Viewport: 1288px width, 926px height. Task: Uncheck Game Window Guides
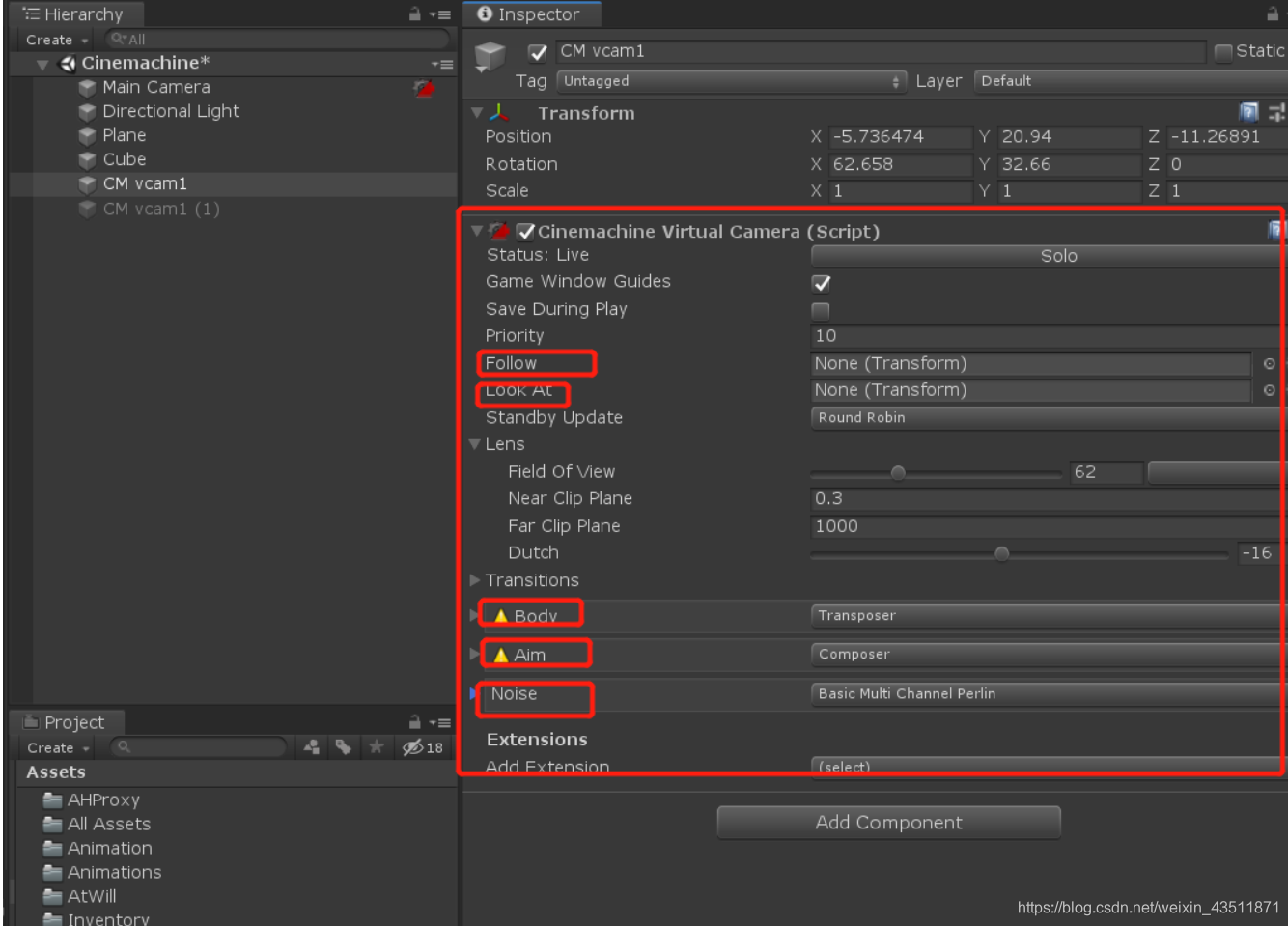pyautogui.click(x=821, y=283)
